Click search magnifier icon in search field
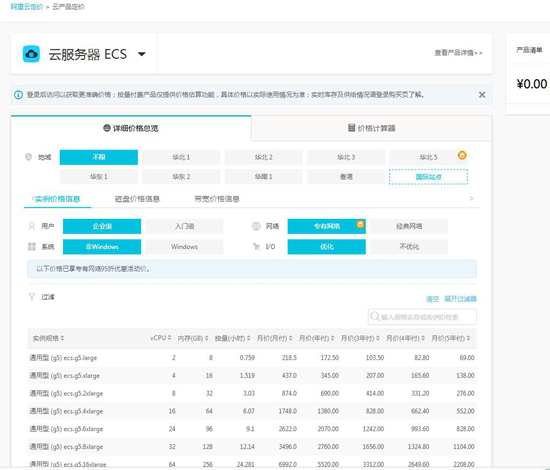Viewport: 550px width, 470px height. click(375, 316)
